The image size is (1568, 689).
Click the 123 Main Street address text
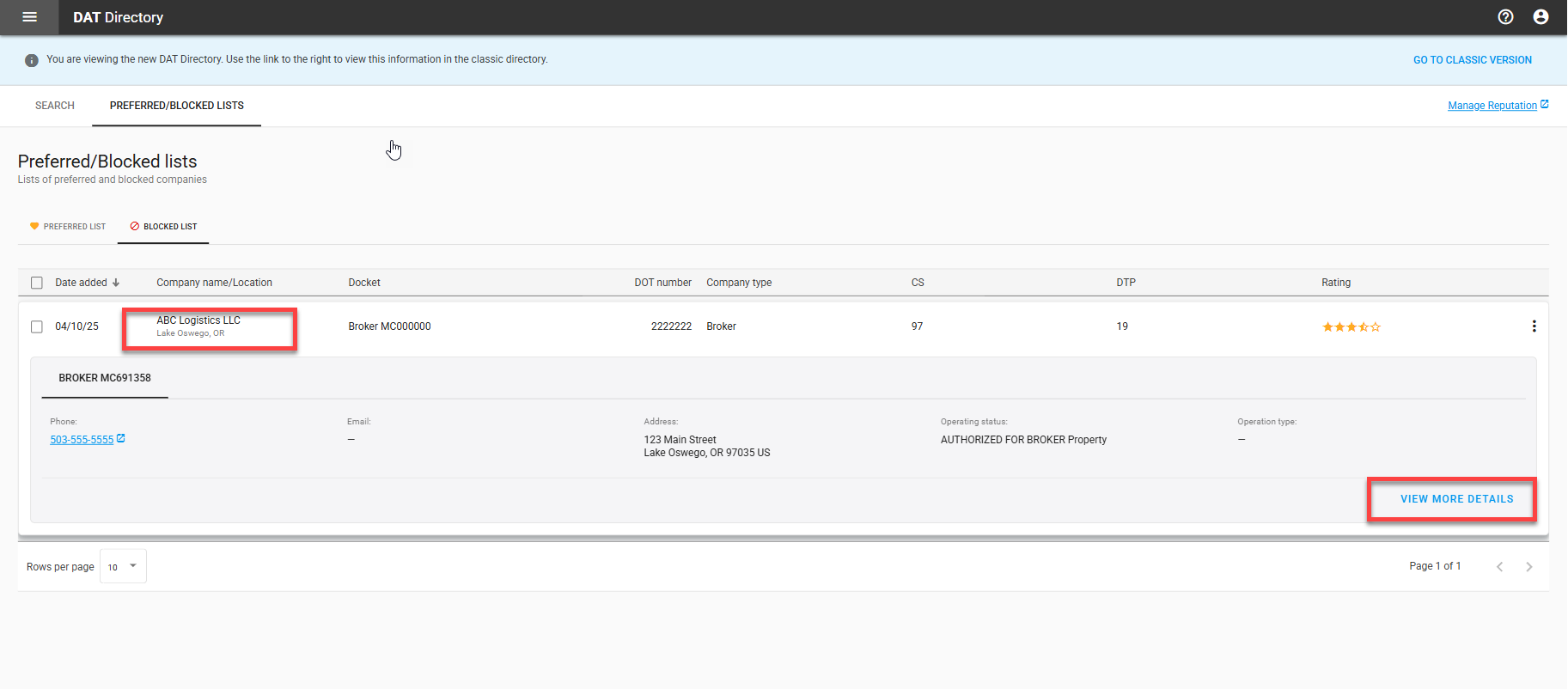[x=680, y=440]
